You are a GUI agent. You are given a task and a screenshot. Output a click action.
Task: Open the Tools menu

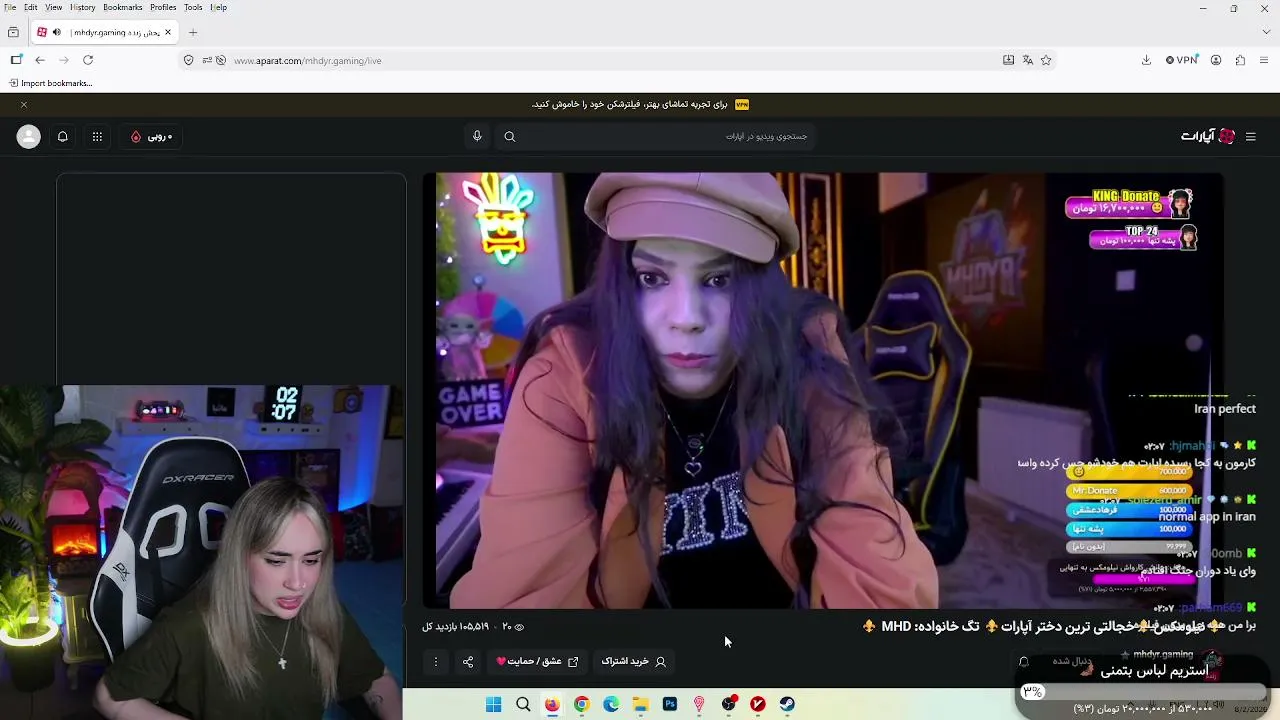pos(193,7)
